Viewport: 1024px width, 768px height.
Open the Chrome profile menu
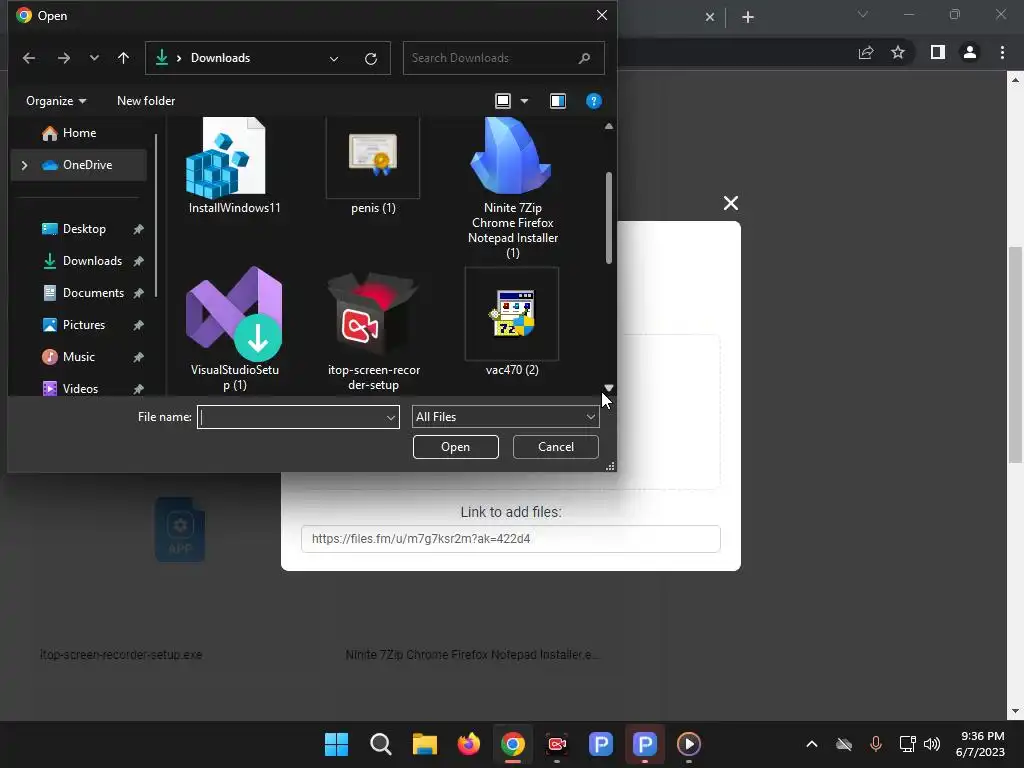click(x=970, y=52)
